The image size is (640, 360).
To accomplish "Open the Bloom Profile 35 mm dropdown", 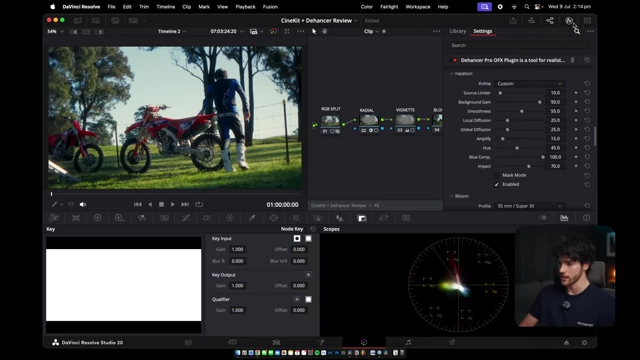I will tap(529, 206).
